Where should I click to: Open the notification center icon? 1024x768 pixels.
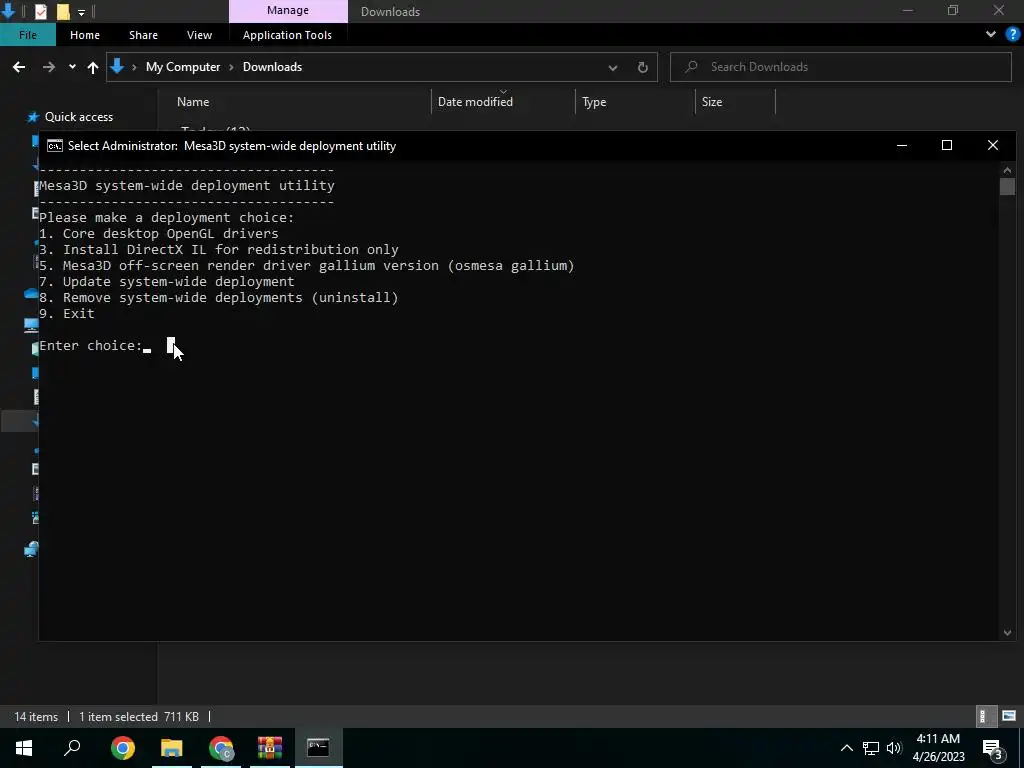(x=993, y=748)
